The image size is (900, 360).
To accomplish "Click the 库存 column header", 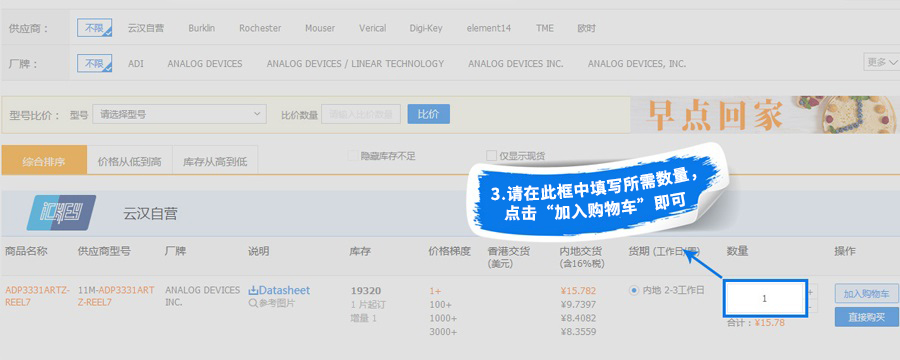I will [359, 251].
